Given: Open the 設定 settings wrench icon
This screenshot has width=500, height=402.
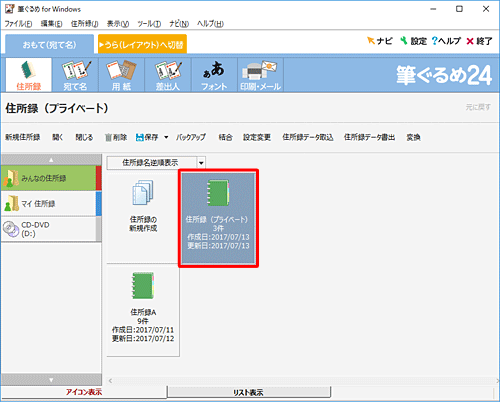Looking at the screenshot, I should click(x=413, y=41).
